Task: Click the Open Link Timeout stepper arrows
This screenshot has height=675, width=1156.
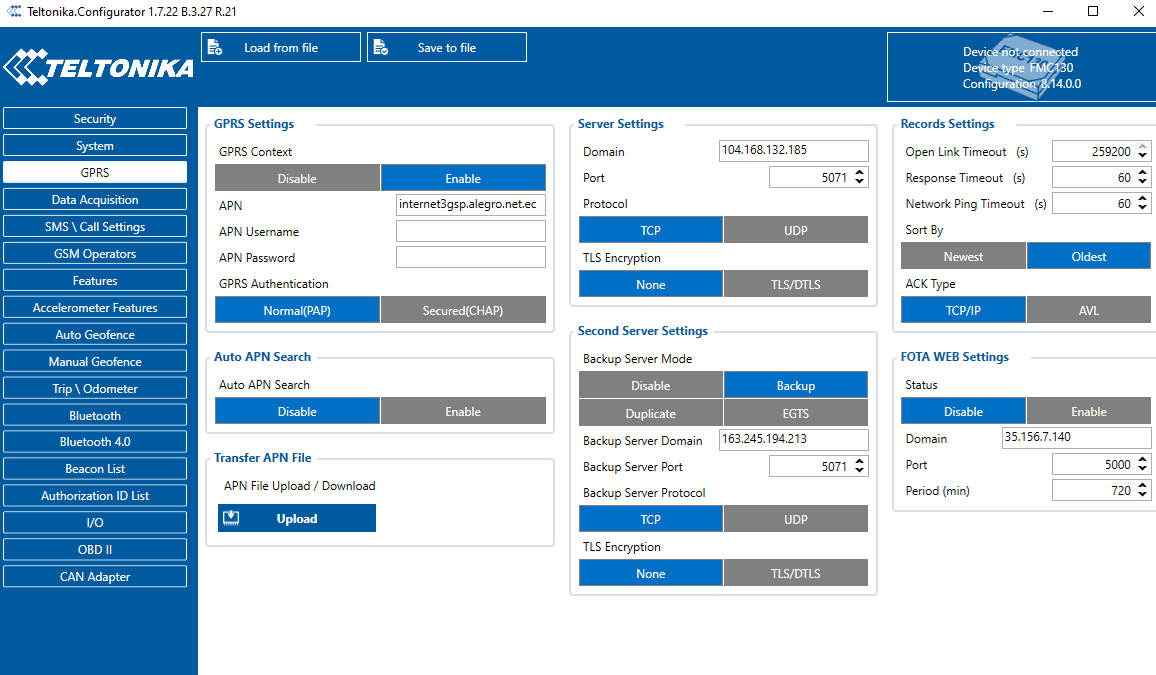Action: click(x=1142, y=150)
